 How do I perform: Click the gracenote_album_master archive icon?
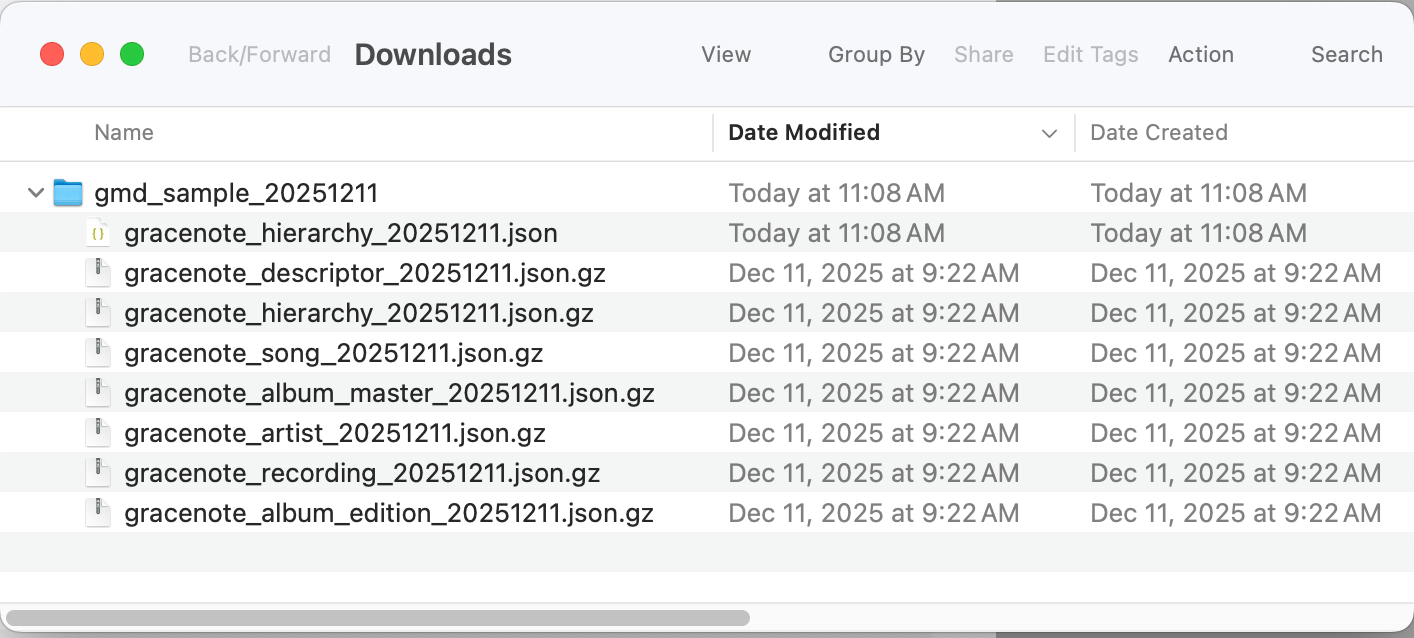click(98, 393)
